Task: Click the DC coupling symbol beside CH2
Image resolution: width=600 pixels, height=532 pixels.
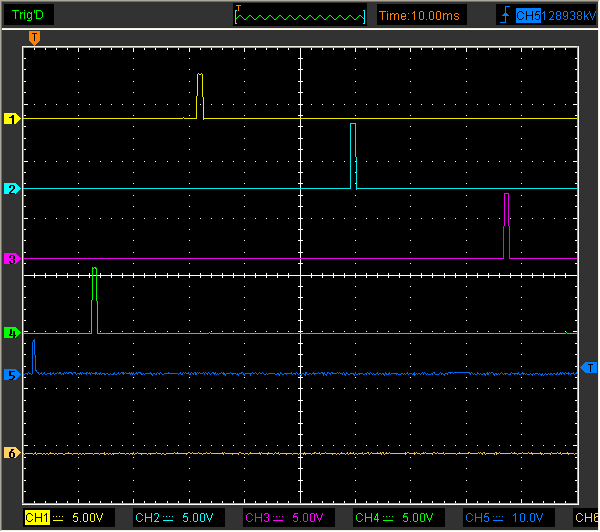Action: pyautogui.click(x=168, y=518)
